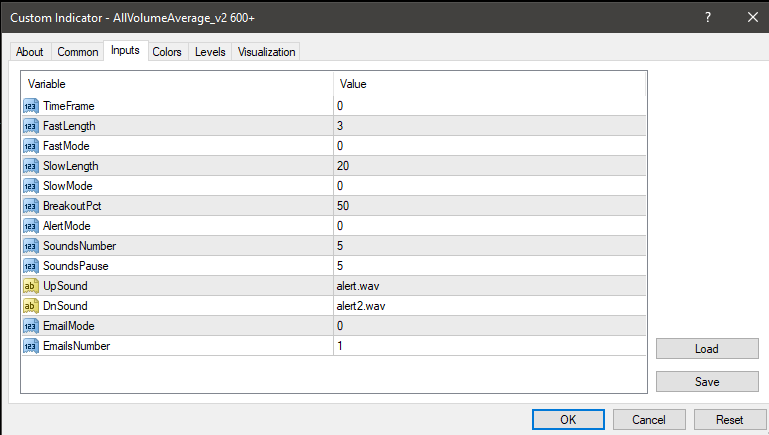Click the string icon beside UpSound

(x=30, y=286)
